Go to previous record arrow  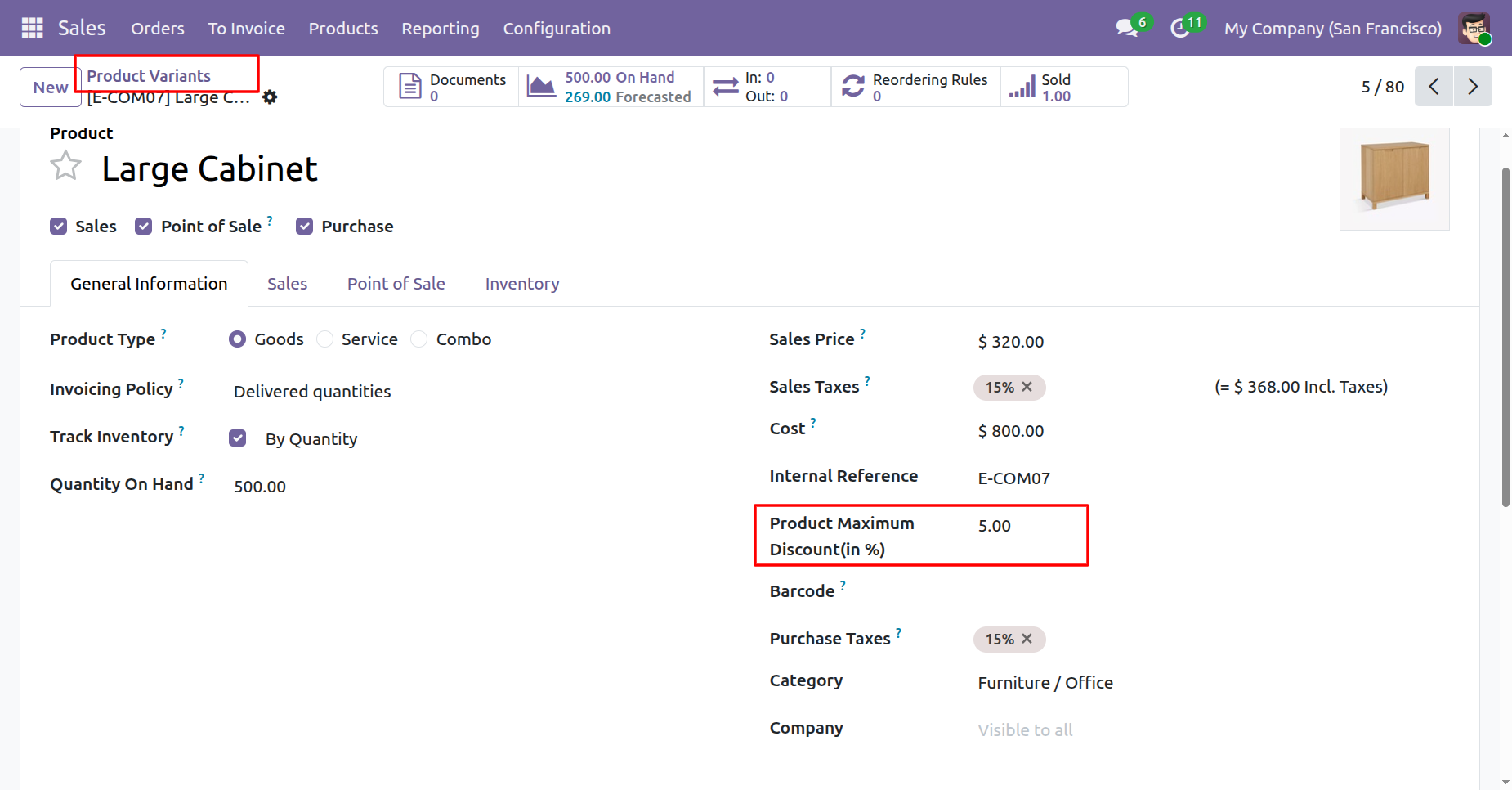tap(1434, 87)
